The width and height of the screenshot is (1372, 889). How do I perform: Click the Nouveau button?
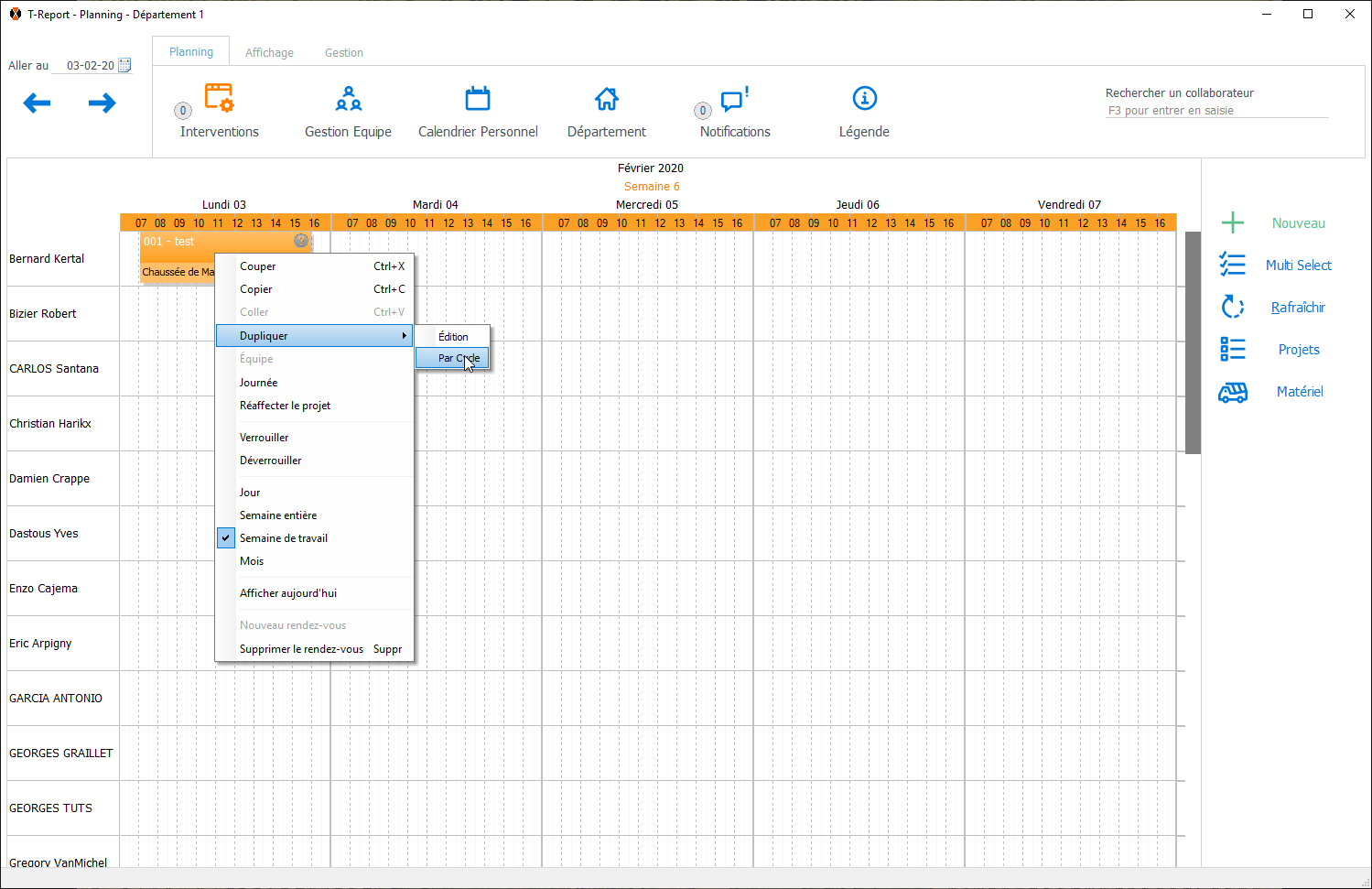tap(1297, 223)
